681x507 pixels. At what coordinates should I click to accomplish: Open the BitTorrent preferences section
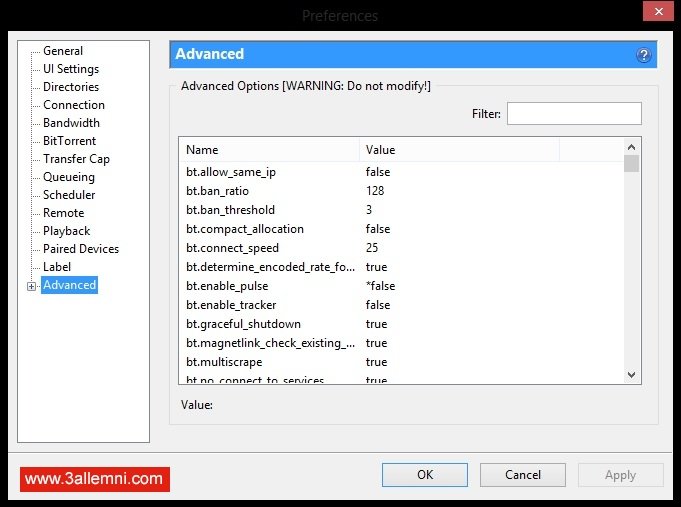tap(70, 141)
